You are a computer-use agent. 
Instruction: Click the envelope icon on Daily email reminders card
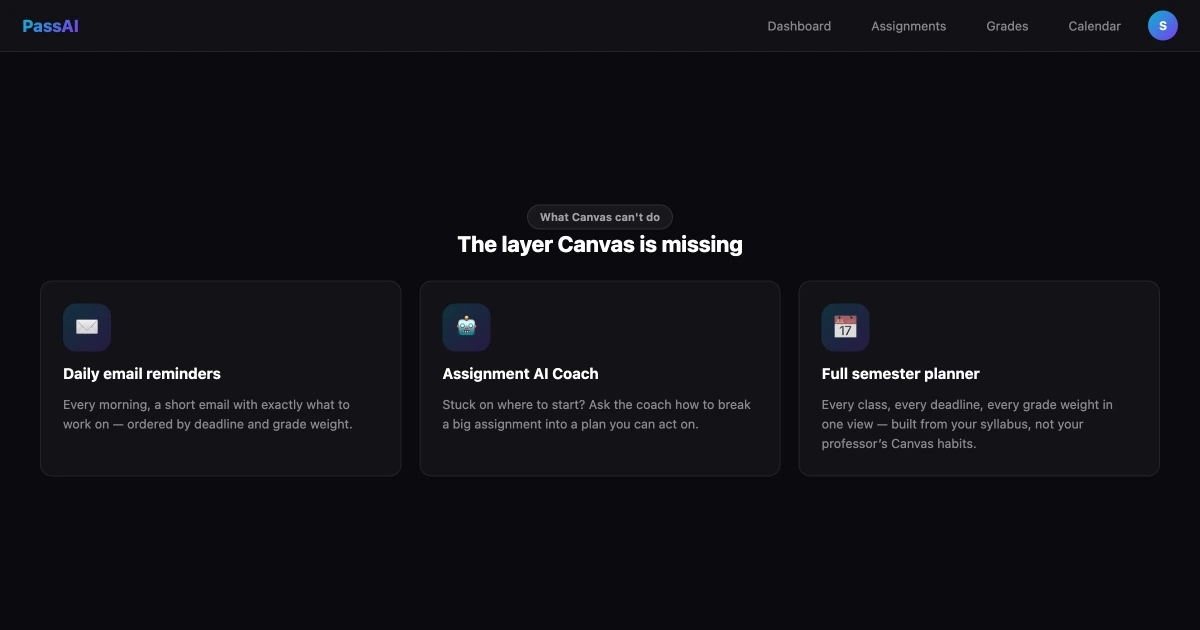87,327
